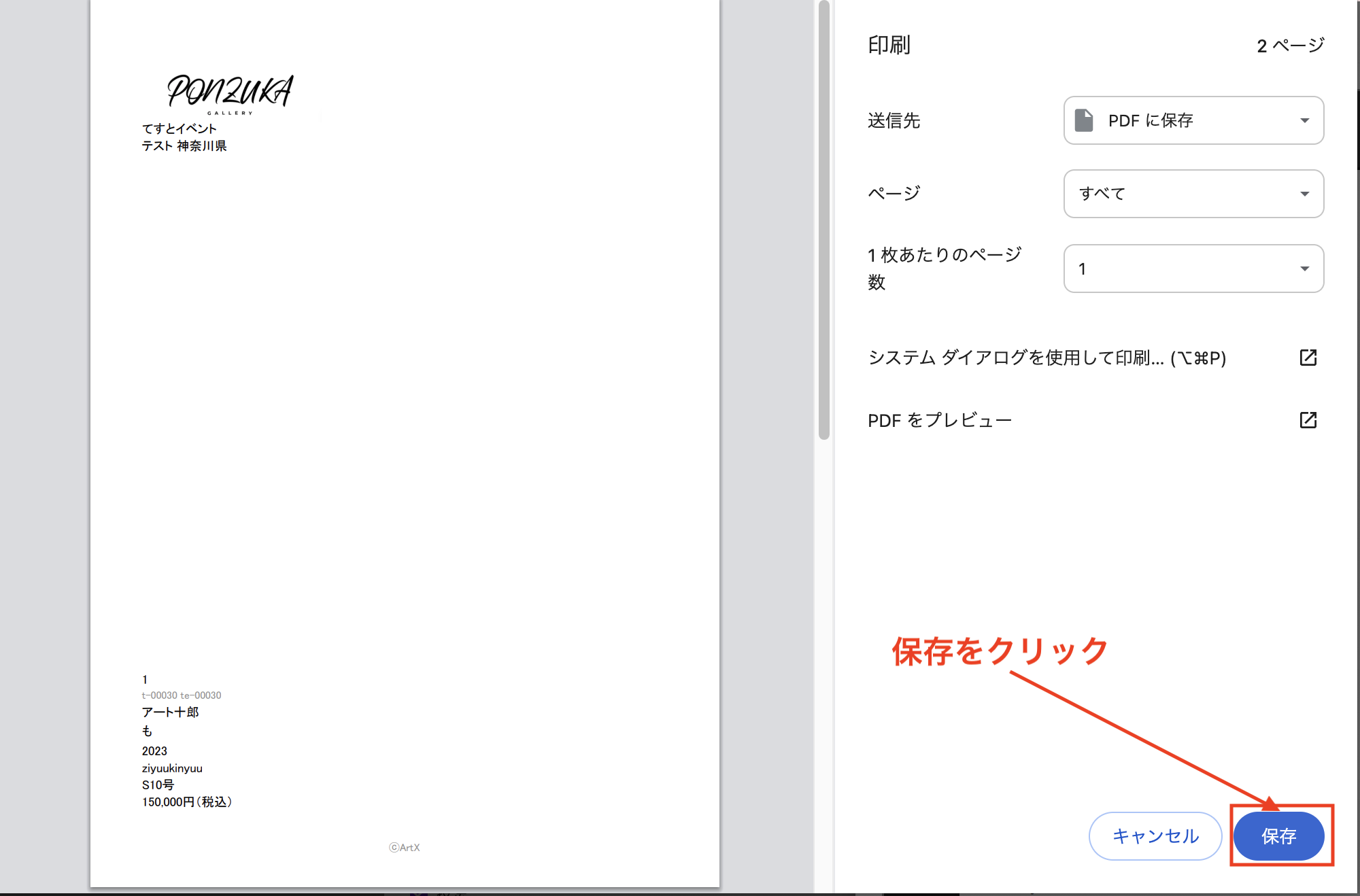Click external-link icon beside PDF をプレビュー
Viewport: 1360px width, 896px height.
pyautogui.click(x=1308, y=420)
